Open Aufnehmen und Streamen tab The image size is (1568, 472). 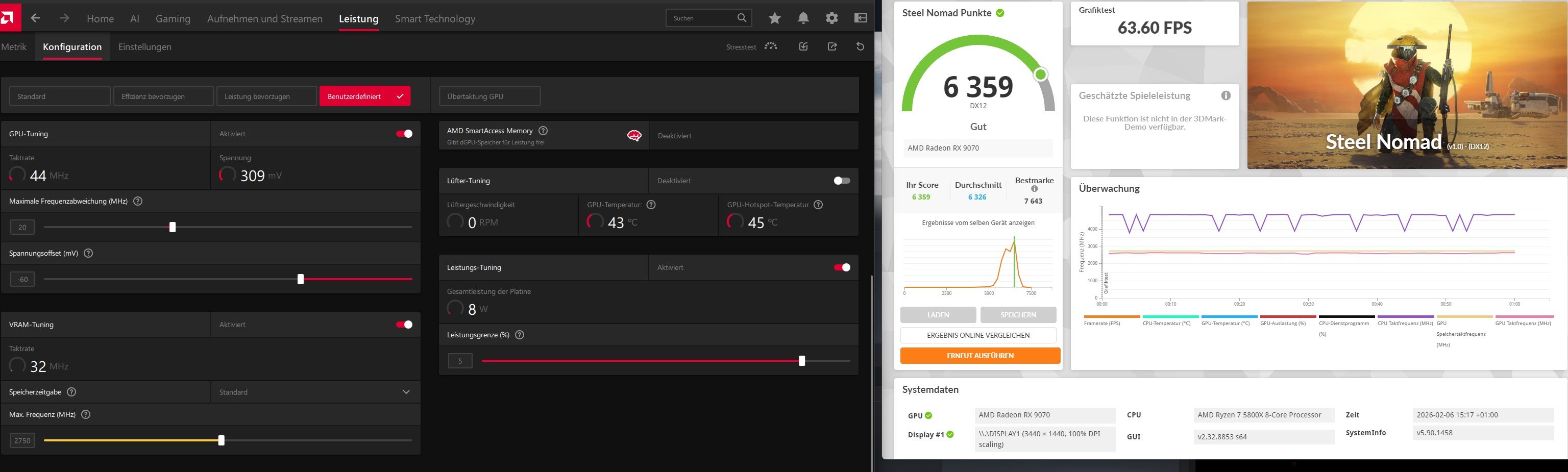click(265, 19)
